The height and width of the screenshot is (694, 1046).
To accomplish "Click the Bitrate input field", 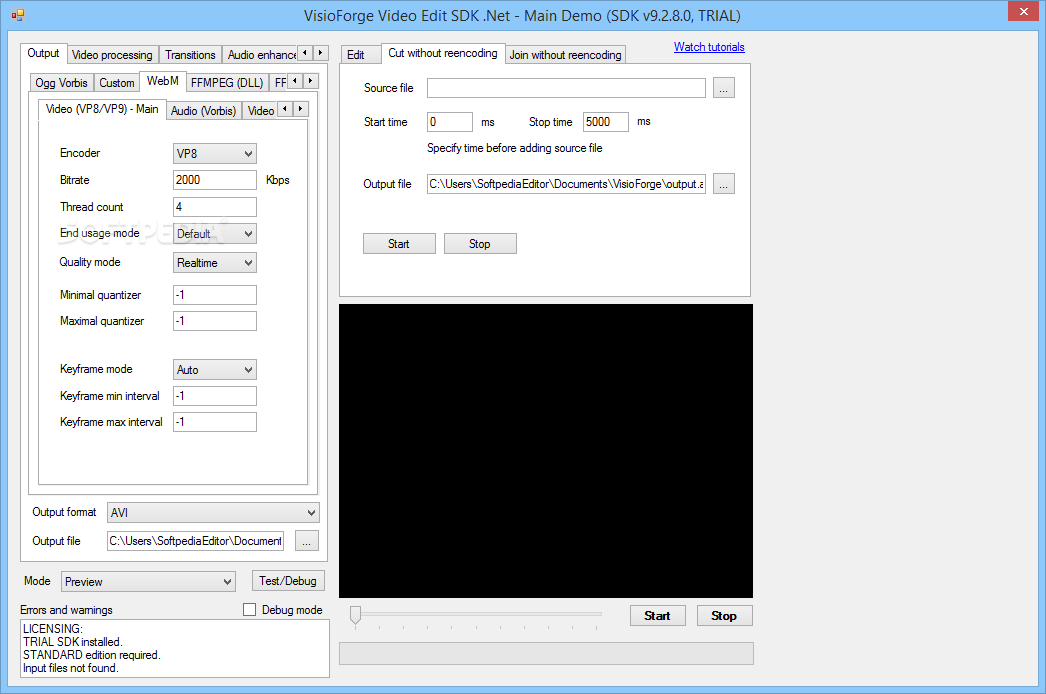I will 214,180.
